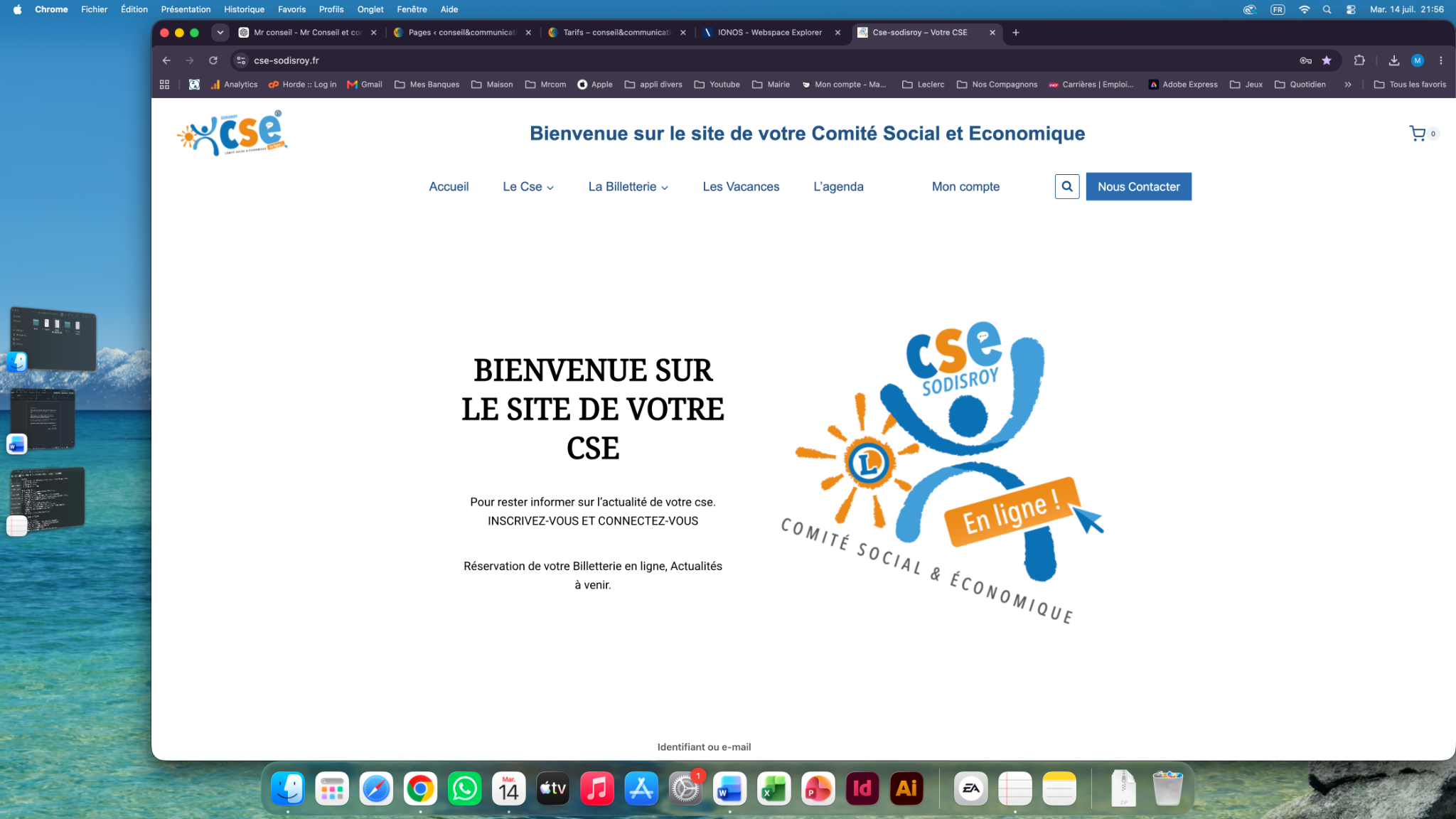The height and width of the screenshot is (819, 1456).
Task: Open Safari from the Dock
Action: [x=376, y=788]
